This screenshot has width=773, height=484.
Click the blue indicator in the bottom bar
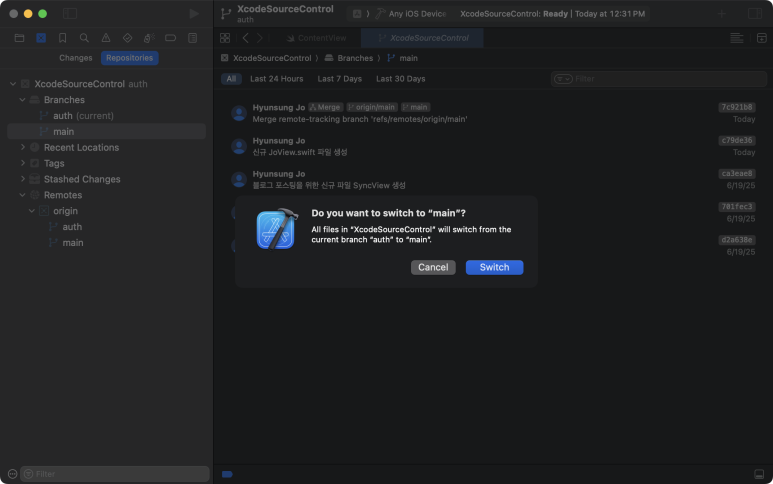[227, 474]
